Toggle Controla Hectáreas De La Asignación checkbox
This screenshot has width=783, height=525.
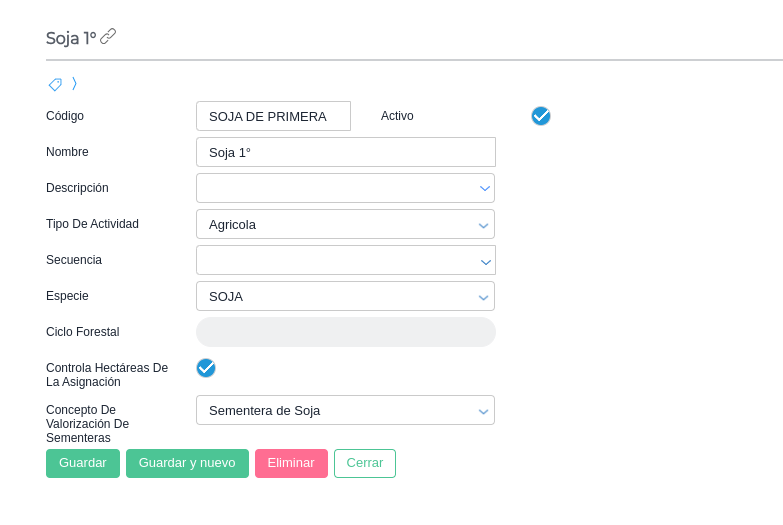tap(206, 368)
